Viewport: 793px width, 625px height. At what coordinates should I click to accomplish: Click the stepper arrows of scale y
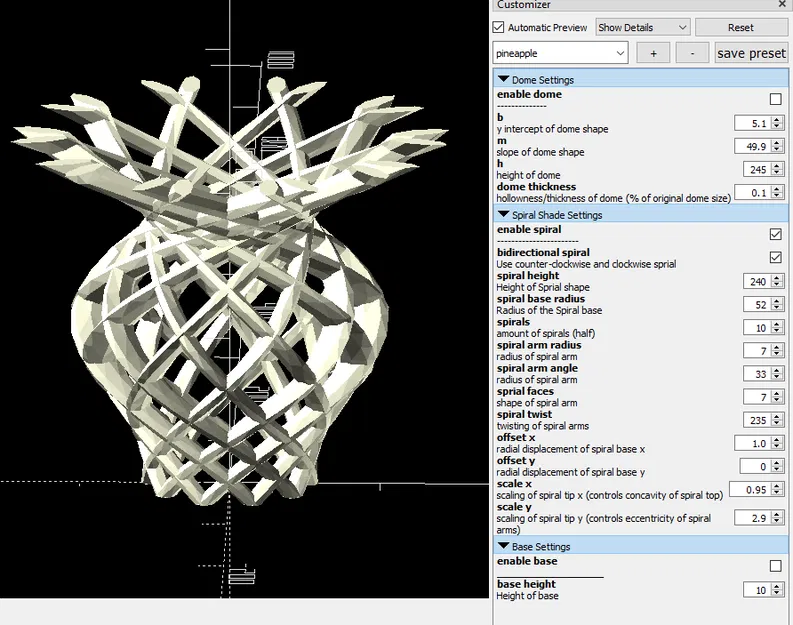[777, 518]
